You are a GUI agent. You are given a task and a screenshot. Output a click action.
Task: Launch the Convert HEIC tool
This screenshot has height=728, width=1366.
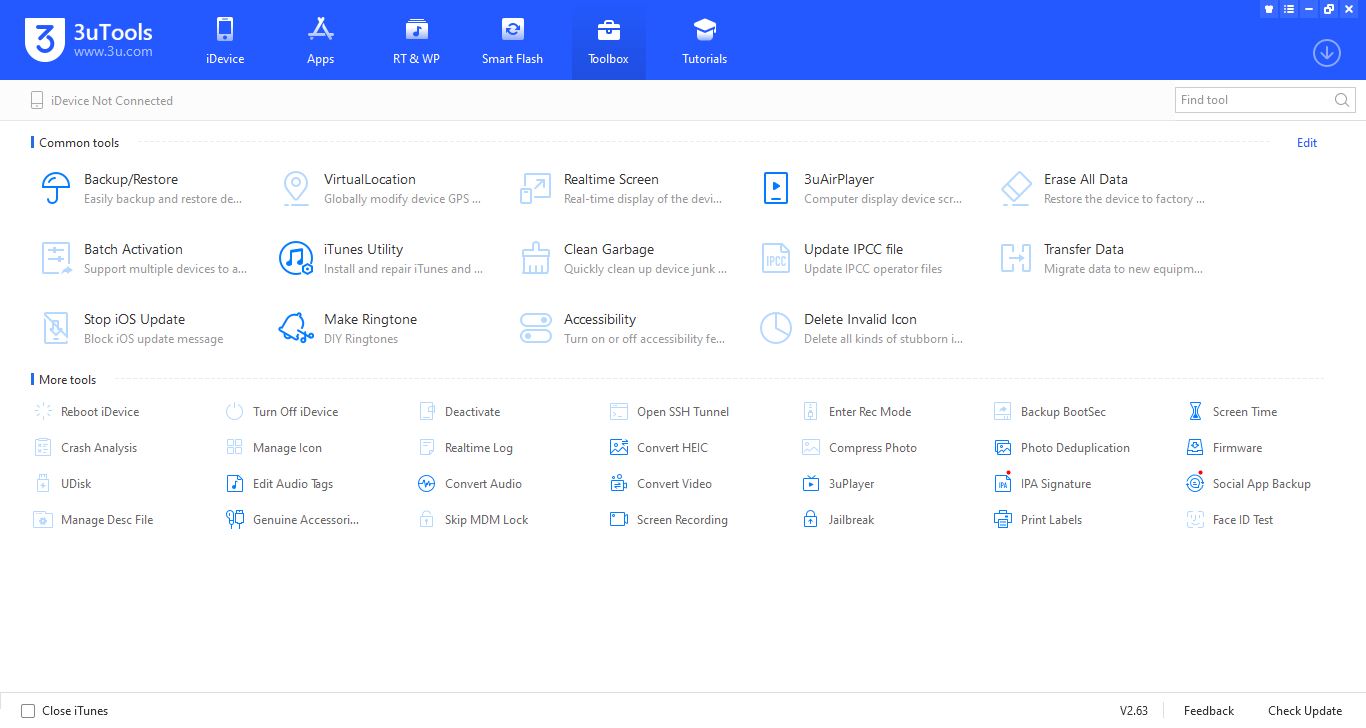pyautogui.click(x=659, y=448)
